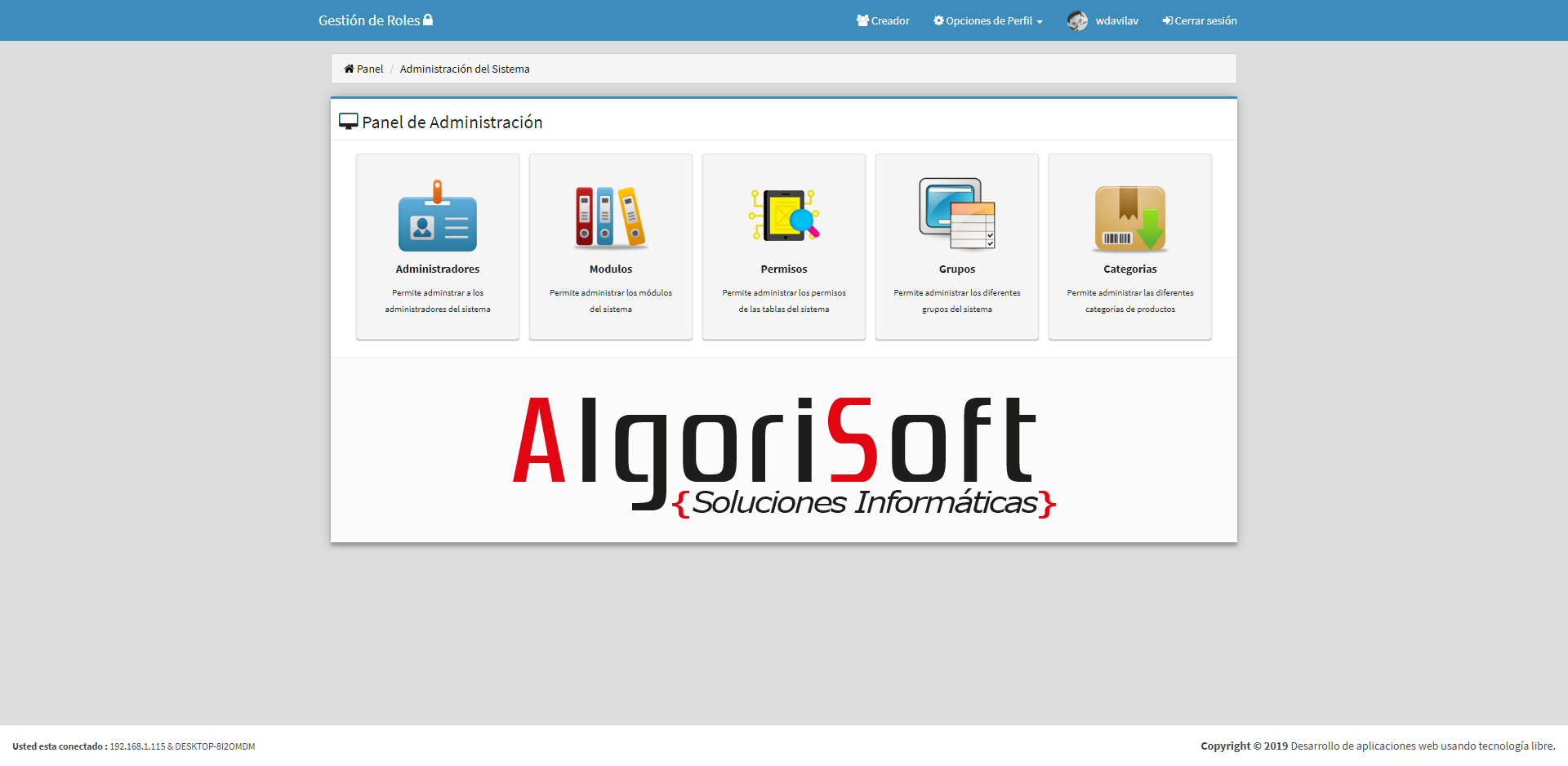This screenshot has width=1568, height=766.
Task: Select the Permisos card title
Action: coord(783,269)
